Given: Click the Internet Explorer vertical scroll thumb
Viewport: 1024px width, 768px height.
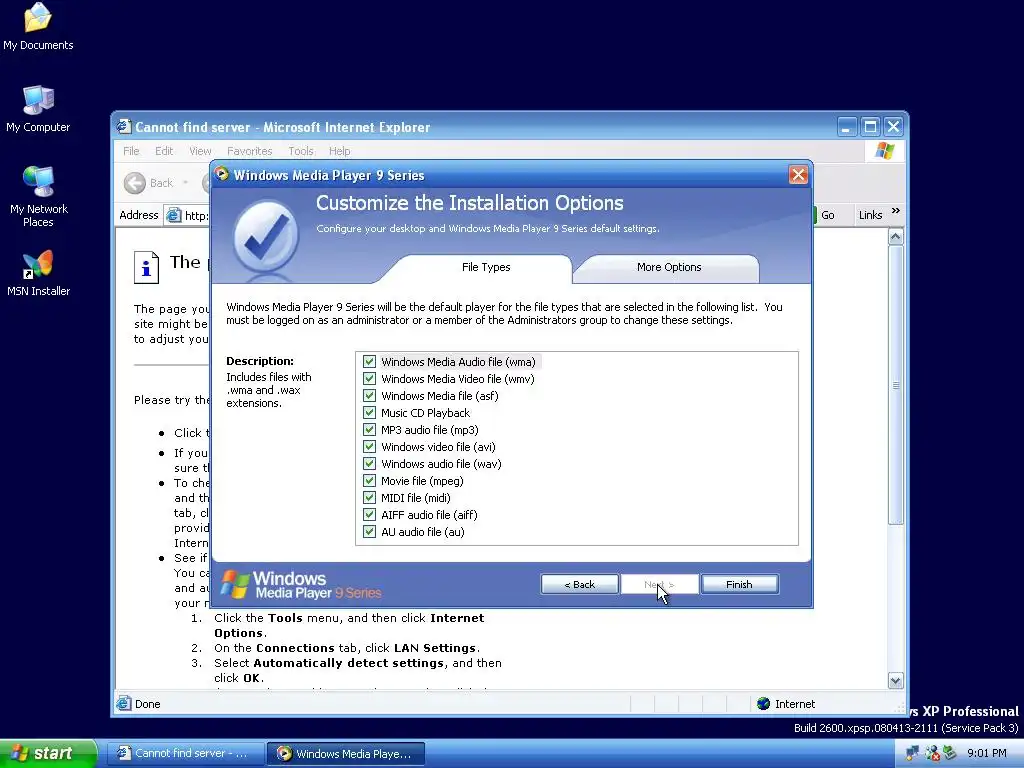Looking at the screenshot, I should click(x=895, y=385).
